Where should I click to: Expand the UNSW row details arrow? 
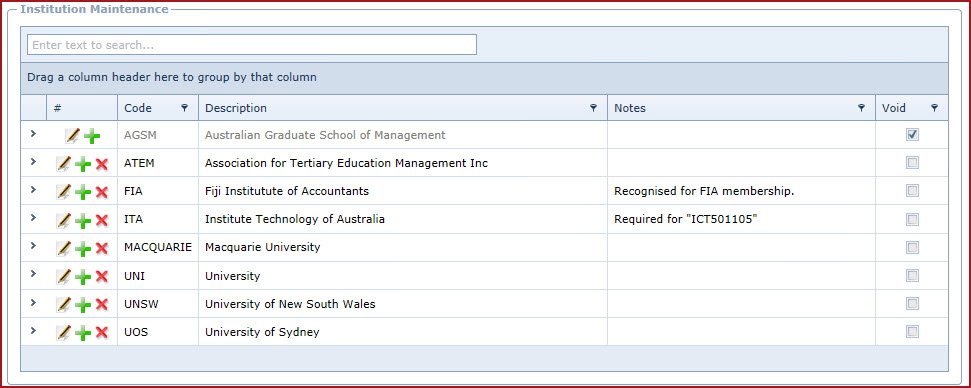[x=33, y=303]
